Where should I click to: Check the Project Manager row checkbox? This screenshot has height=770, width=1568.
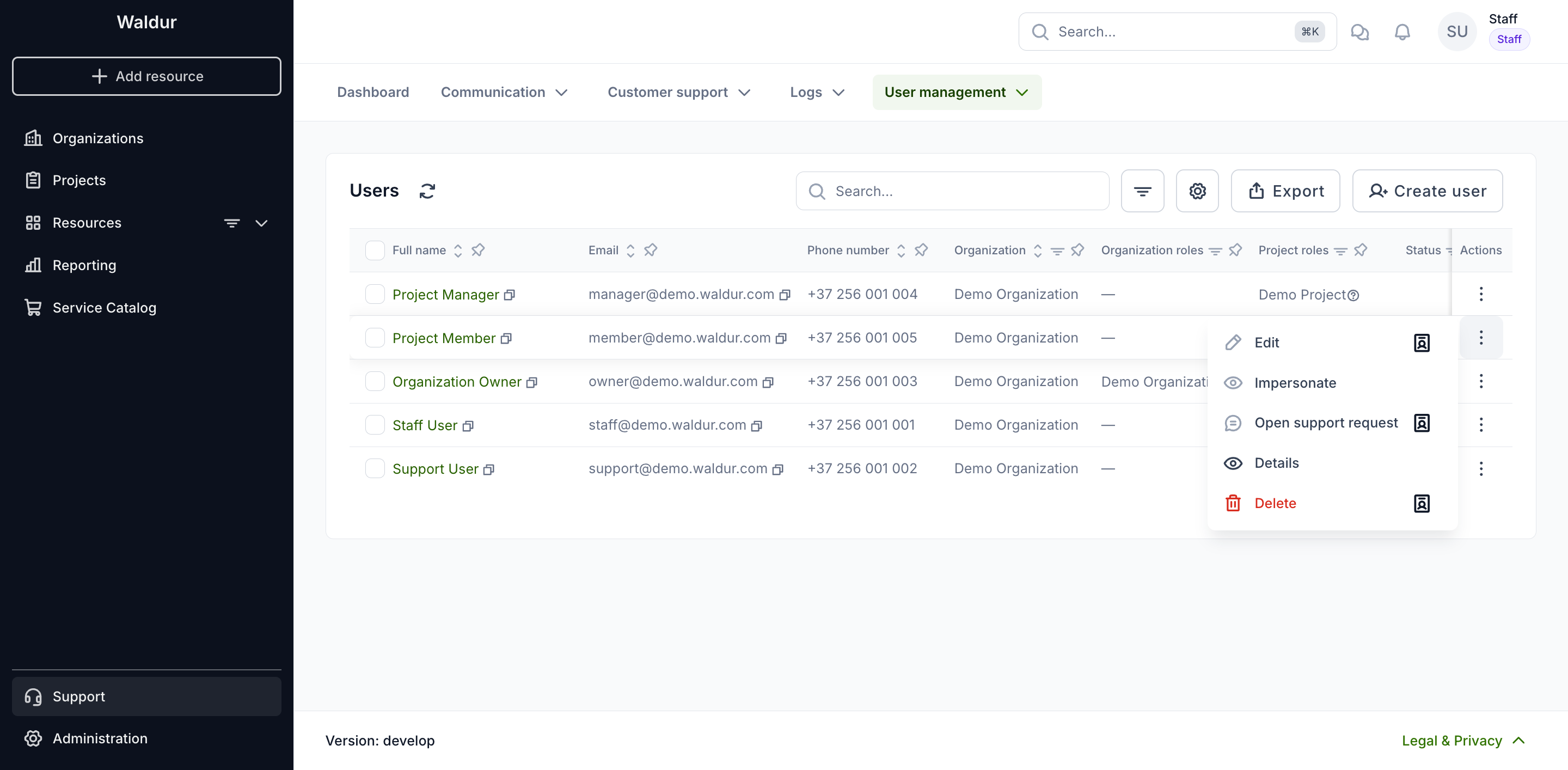[x=375, y=294]
